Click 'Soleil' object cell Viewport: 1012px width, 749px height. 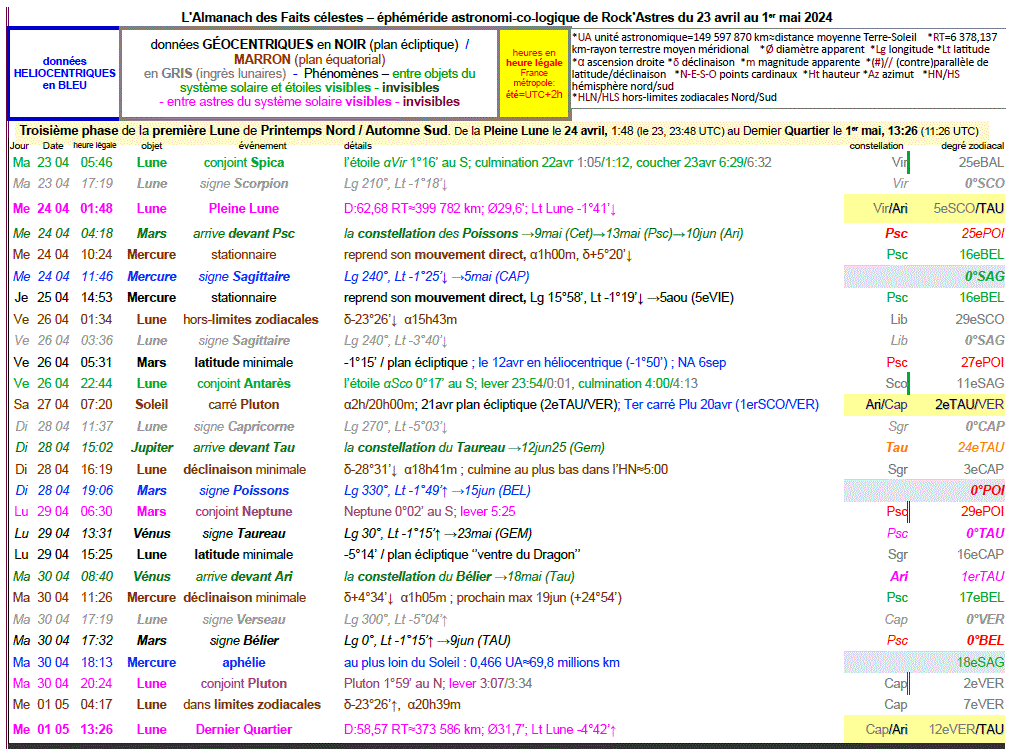[x=152, y=404]
